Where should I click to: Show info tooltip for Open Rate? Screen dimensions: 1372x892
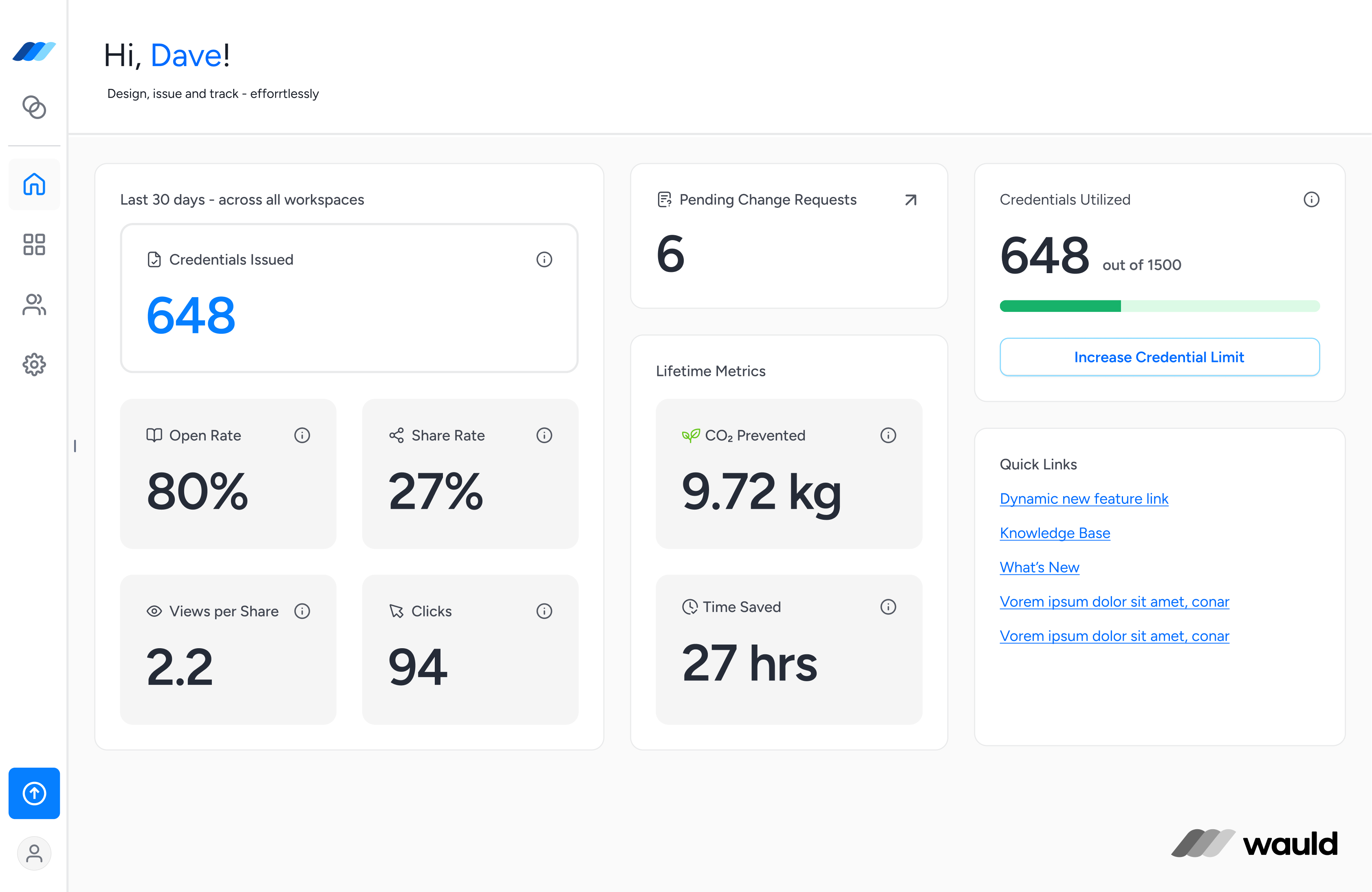coord(302,435)
